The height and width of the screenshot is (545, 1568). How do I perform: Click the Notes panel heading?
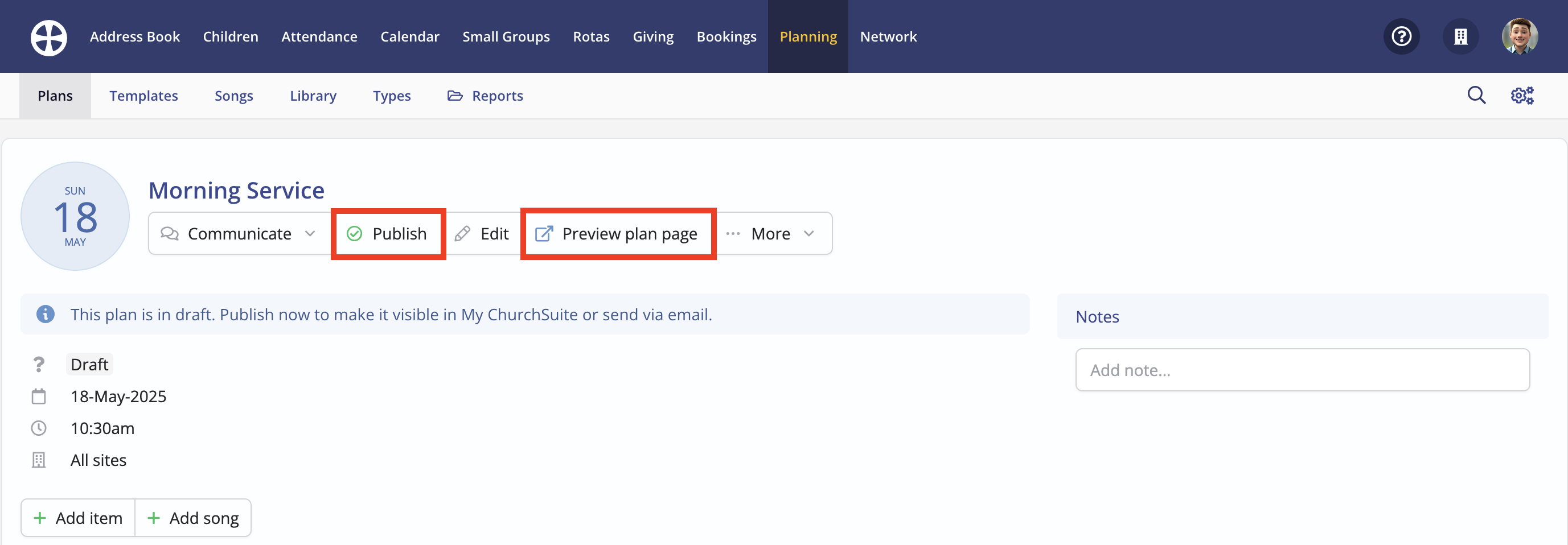(x=1097, y=317)
